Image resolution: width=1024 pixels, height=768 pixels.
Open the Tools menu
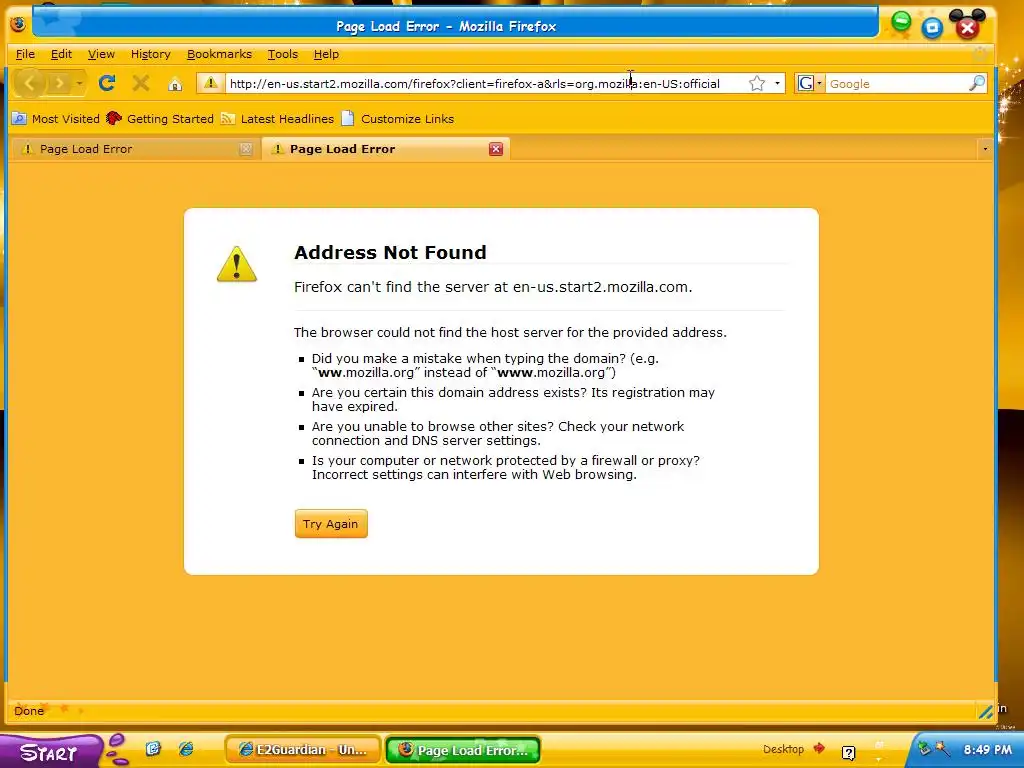tap(282, 54)
